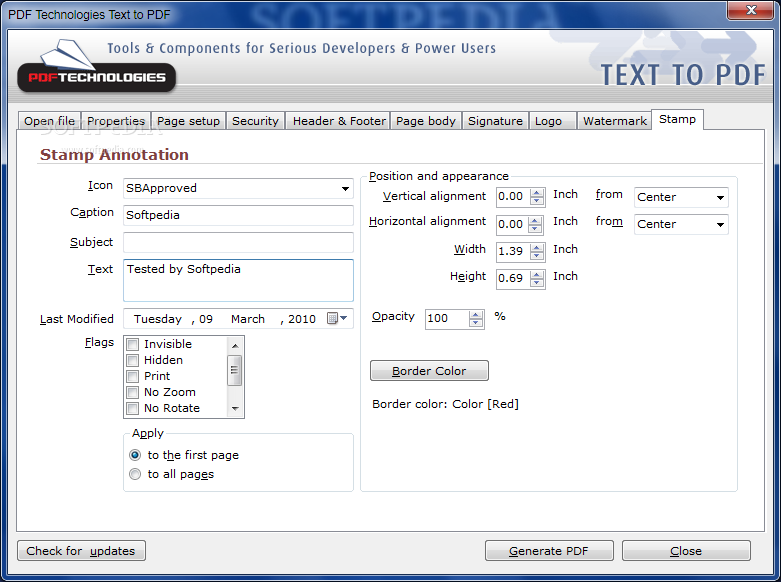Decrease the Opacity percentage
Image resolution: width=781 pixels, height=582 pixels.
tap(476, 322)
